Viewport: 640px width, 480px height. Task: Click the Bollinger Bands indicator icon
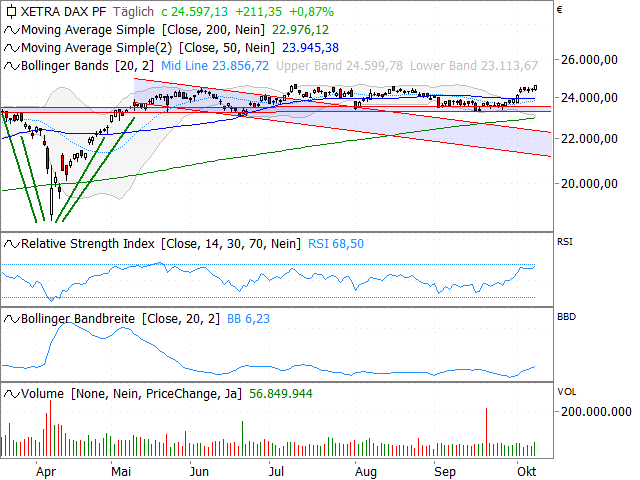tap(11, 65)
